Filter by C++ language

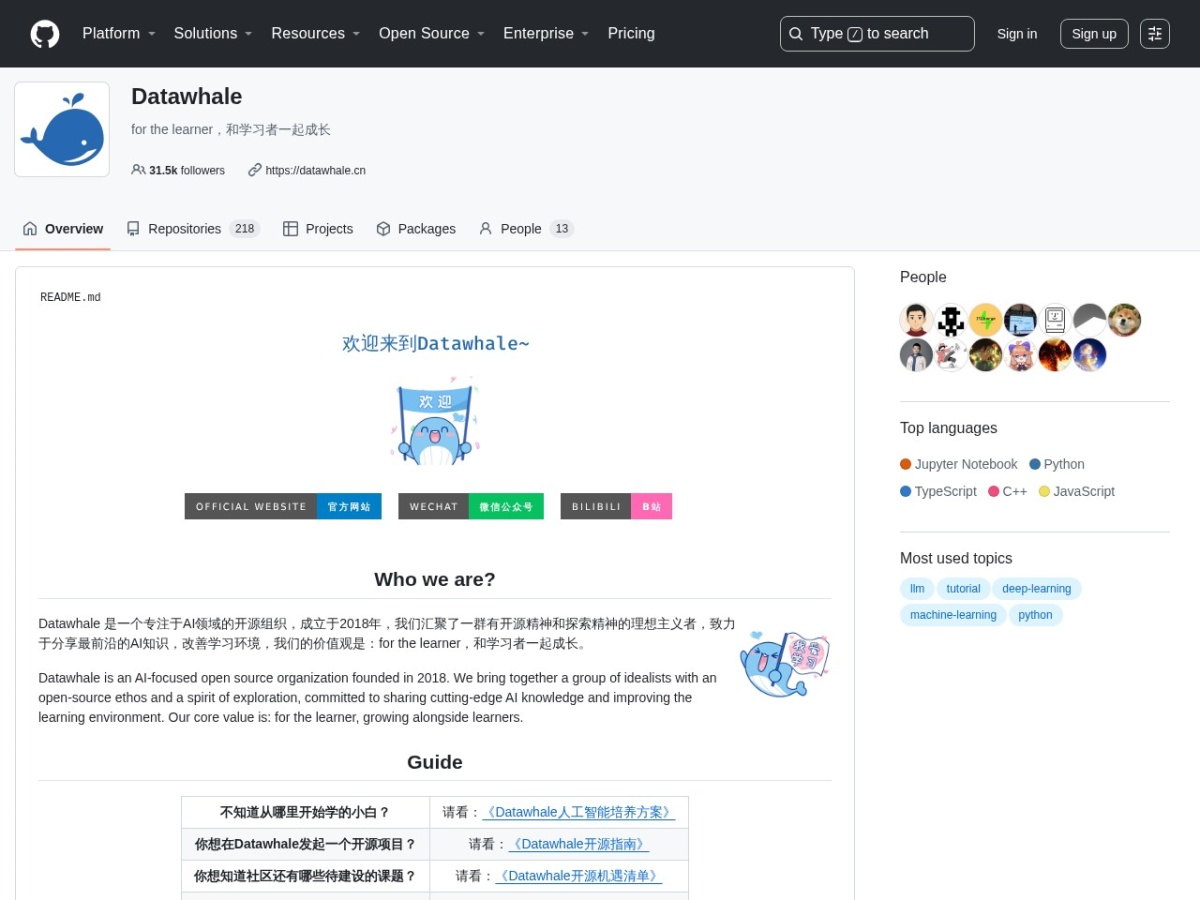point(1008,491)
